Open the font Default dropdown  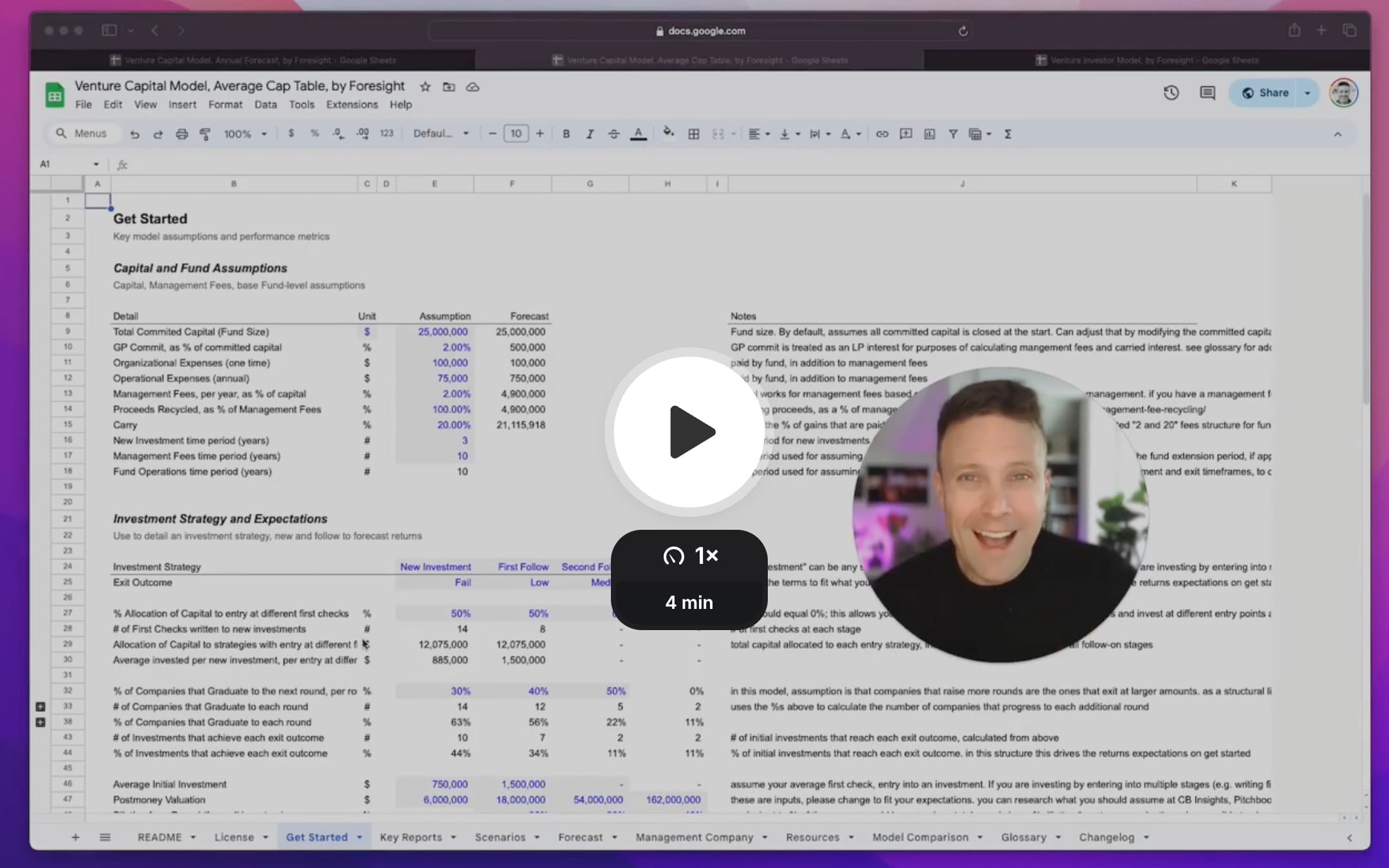click(x=440, y=134)
